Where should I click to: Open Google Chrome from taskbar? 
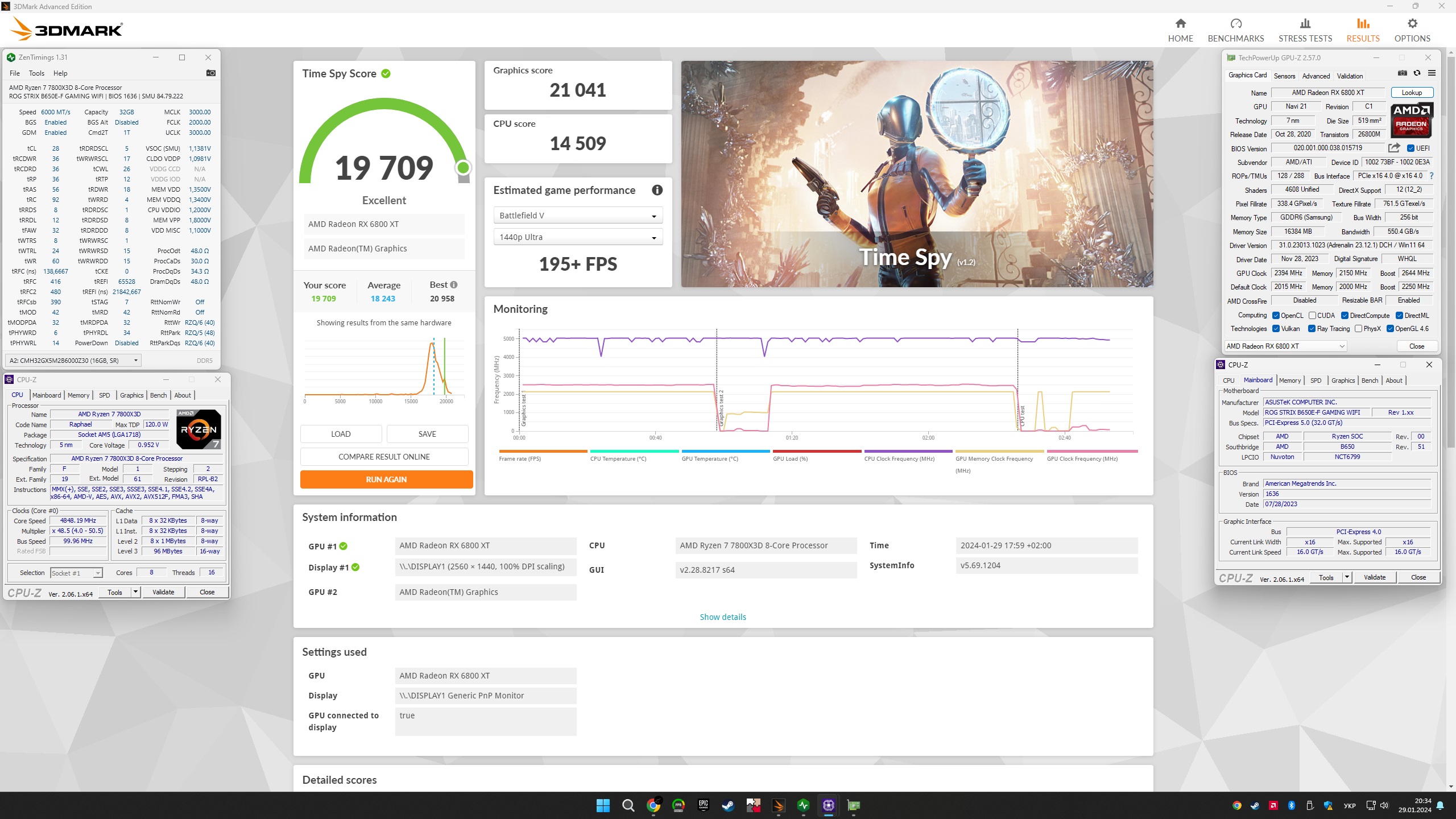point(653,805)
